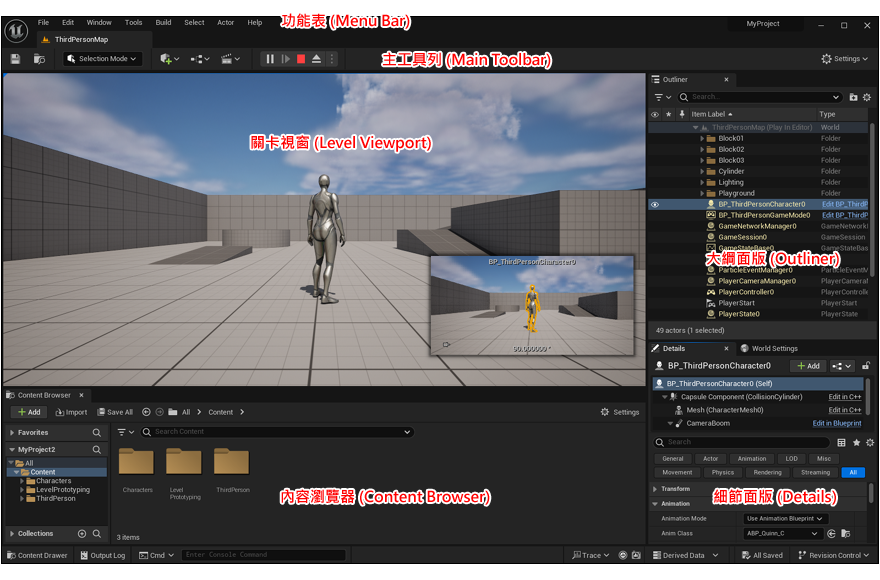Select the Rendering filter in Details
Image resolution: width=880 pixels, height=580 pixels.
pyautogui.click(x=767, y=473)
